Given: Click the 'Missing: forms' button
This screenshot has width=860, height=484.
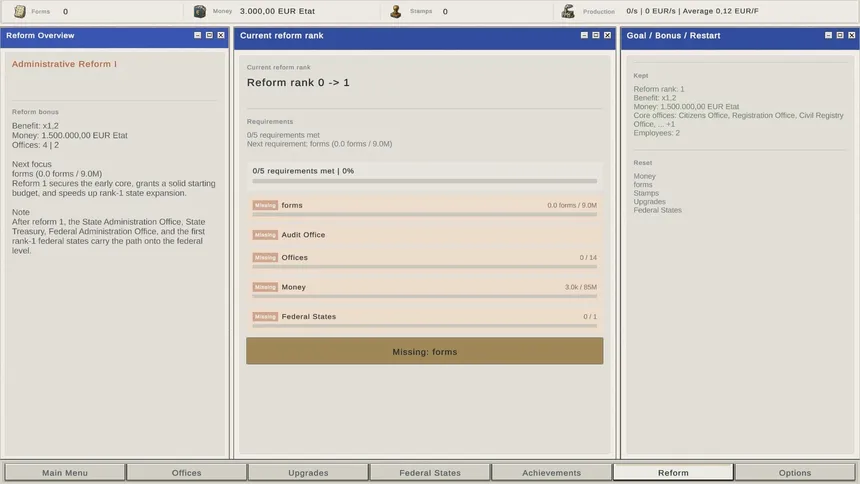Looking at the screenshot, I should (425, 351).
